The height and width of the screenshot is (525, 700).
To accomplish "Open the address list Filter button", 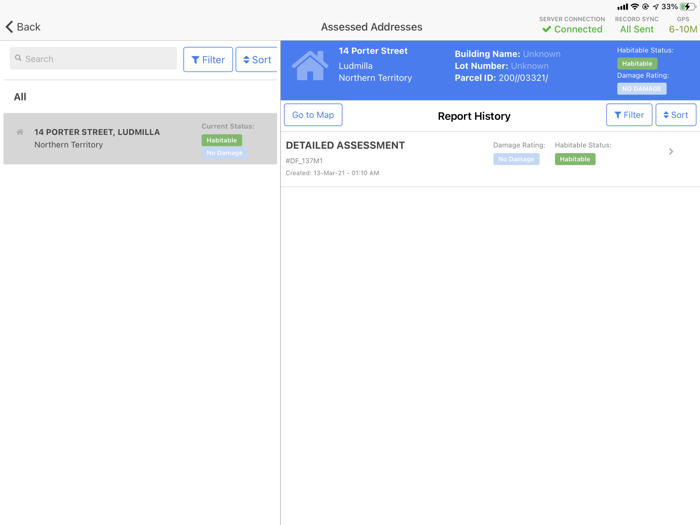I will [208, 59].
